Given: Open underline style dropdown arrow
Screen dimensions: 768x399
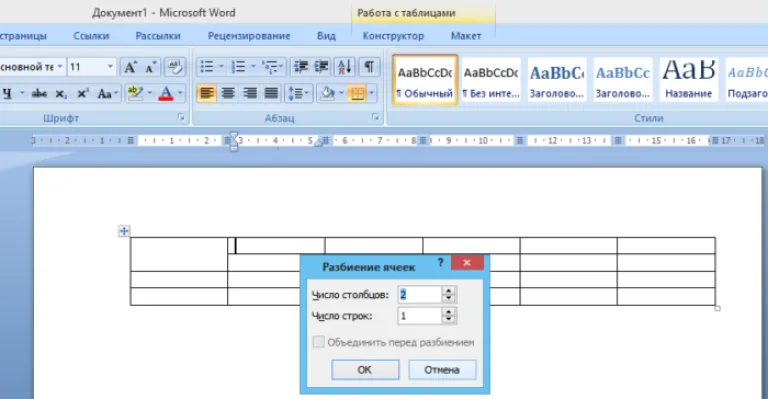Looking at the screenshot, I should 22,93.
